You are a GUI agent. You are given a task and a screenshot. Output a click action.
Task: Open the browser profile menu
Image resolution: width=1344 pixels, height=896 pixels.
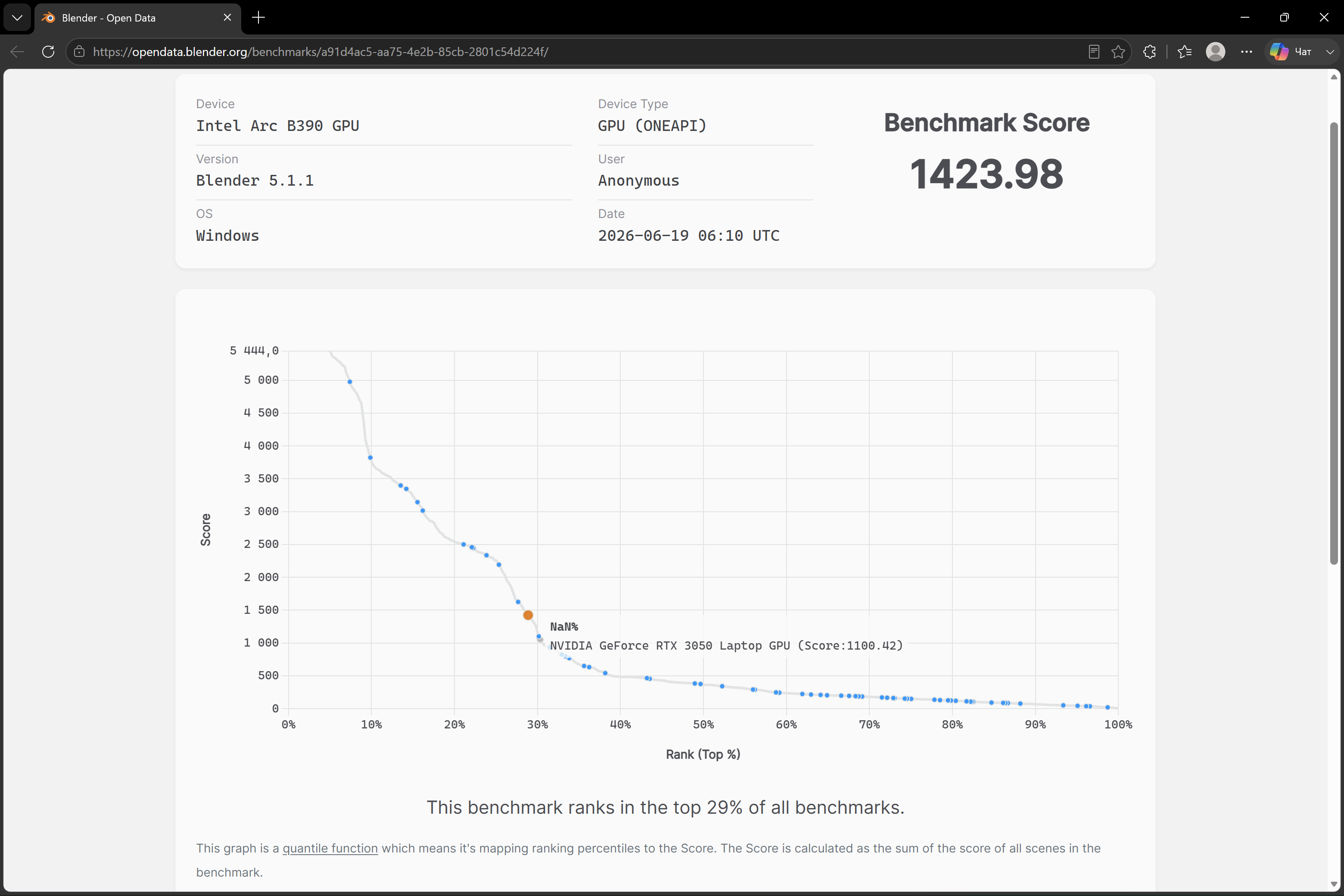tap(1216, 52)
